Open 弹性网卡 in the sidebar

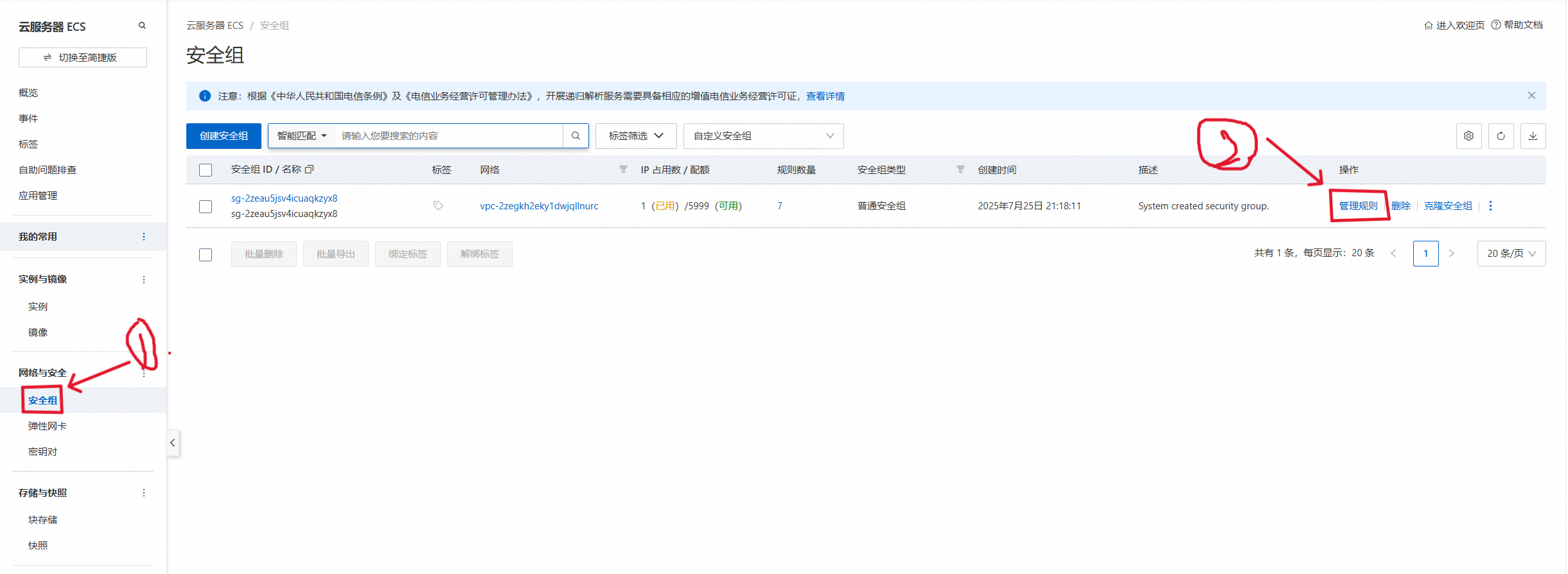coord(48,426)
